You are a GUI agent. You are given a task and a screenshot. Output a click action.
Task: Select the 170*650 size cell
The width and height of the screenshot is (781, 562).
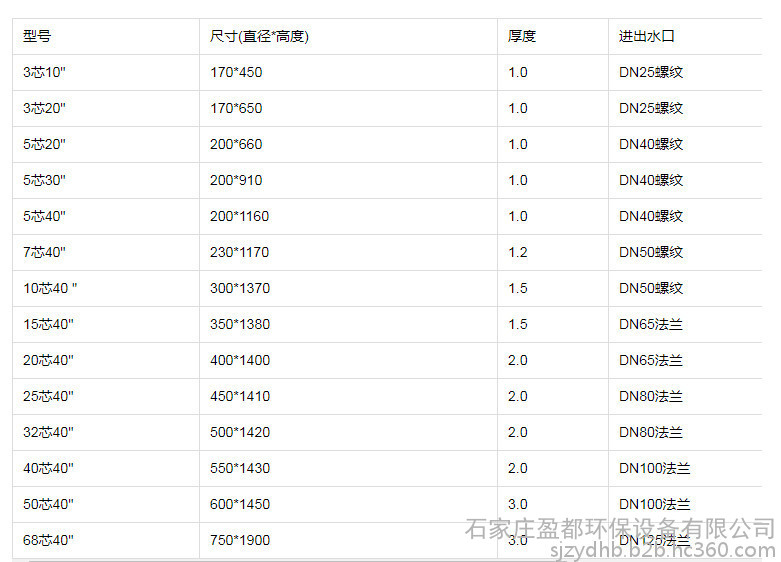pos(236,108)
